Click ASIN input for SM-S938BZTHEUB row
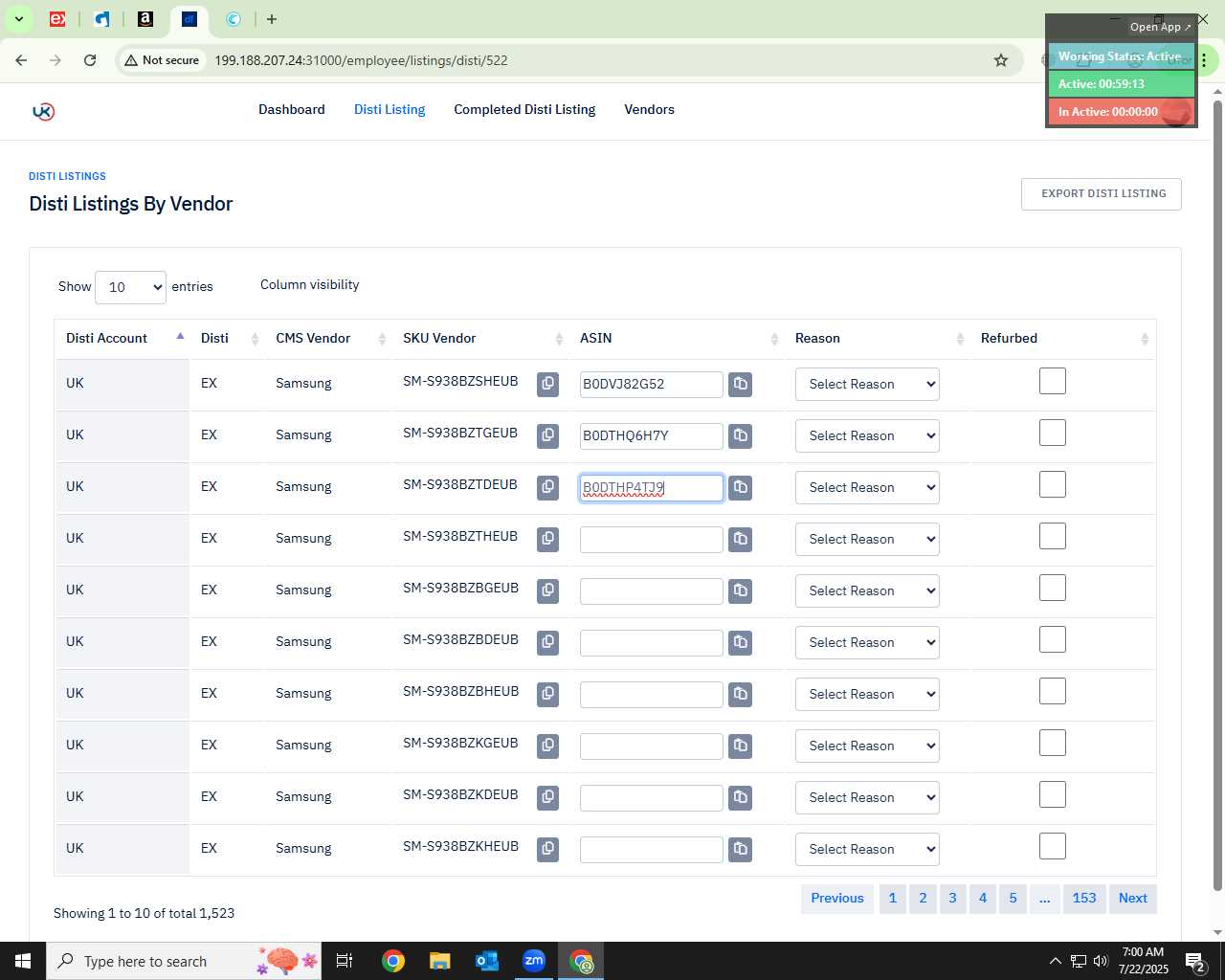Image resolution: width=1225 pixels, height=980 pixels. 652,540
